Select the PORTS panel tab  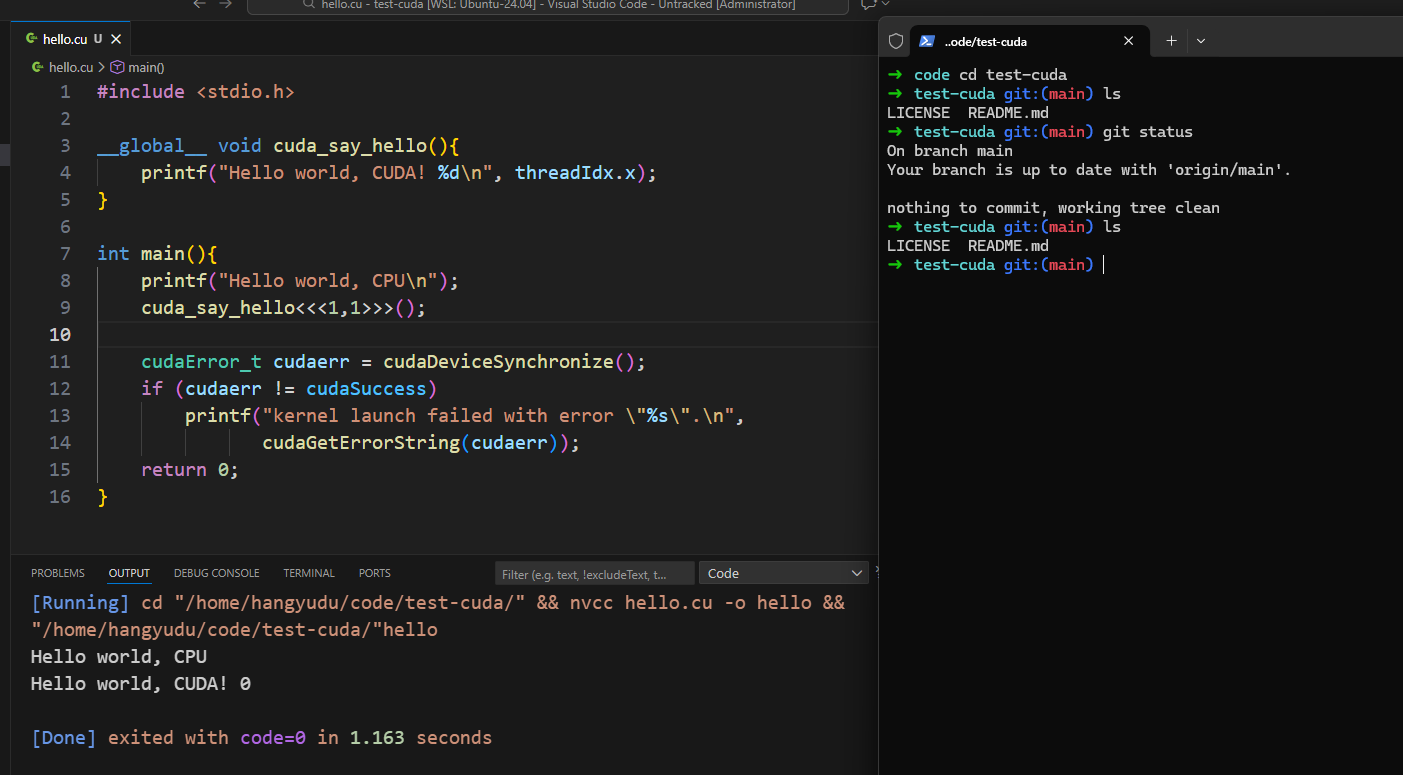pos(375,573)
